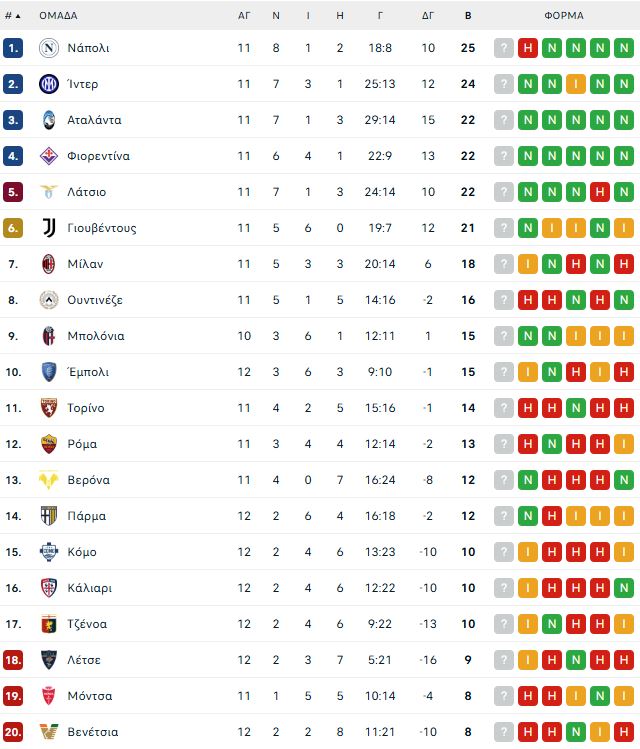Open the Juventus logo icon

(x=49, y=228)
